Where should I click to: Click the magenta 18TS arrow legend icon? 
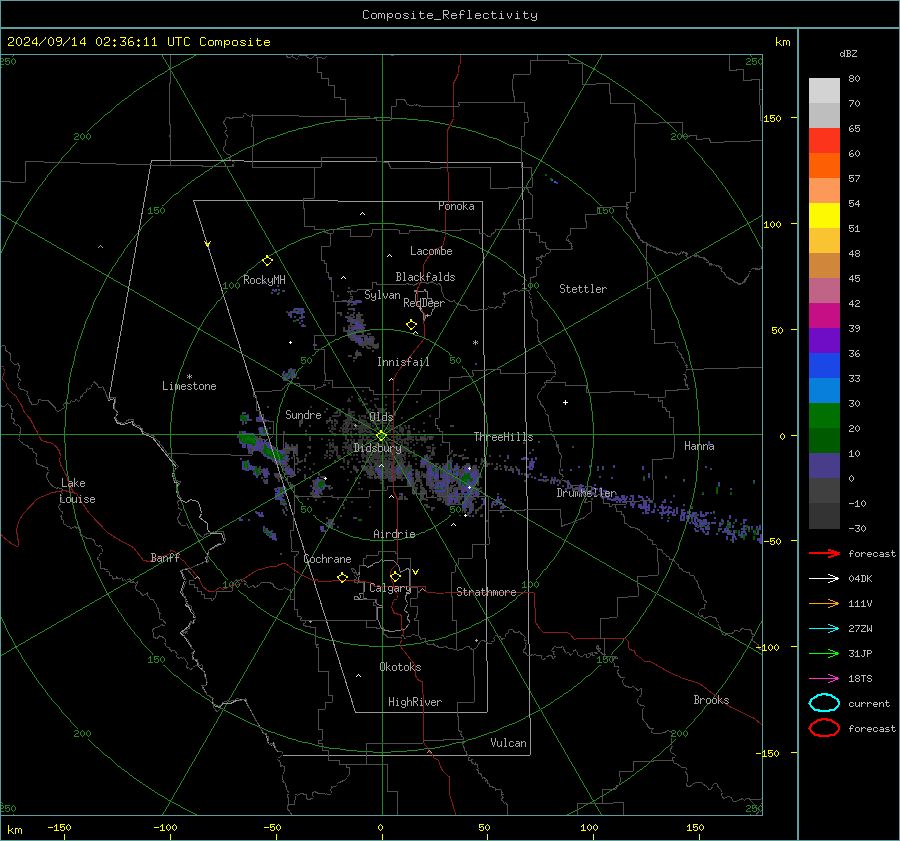click(824, 679)
